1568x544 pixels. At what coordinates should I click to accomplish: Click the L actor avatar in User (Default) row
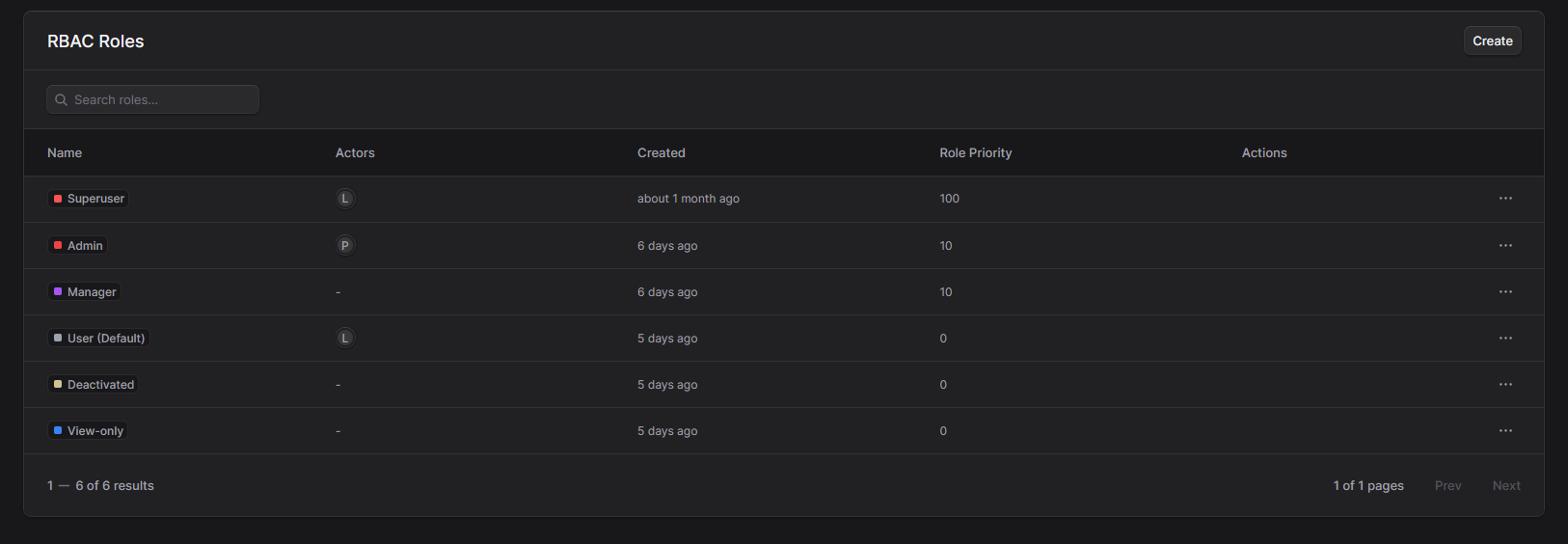345,339
